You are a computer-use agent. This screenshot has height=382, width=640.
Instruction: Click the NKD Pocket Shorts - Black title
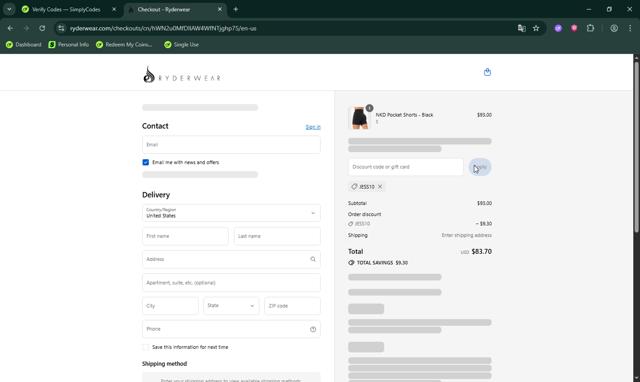[x=404, y=115]
